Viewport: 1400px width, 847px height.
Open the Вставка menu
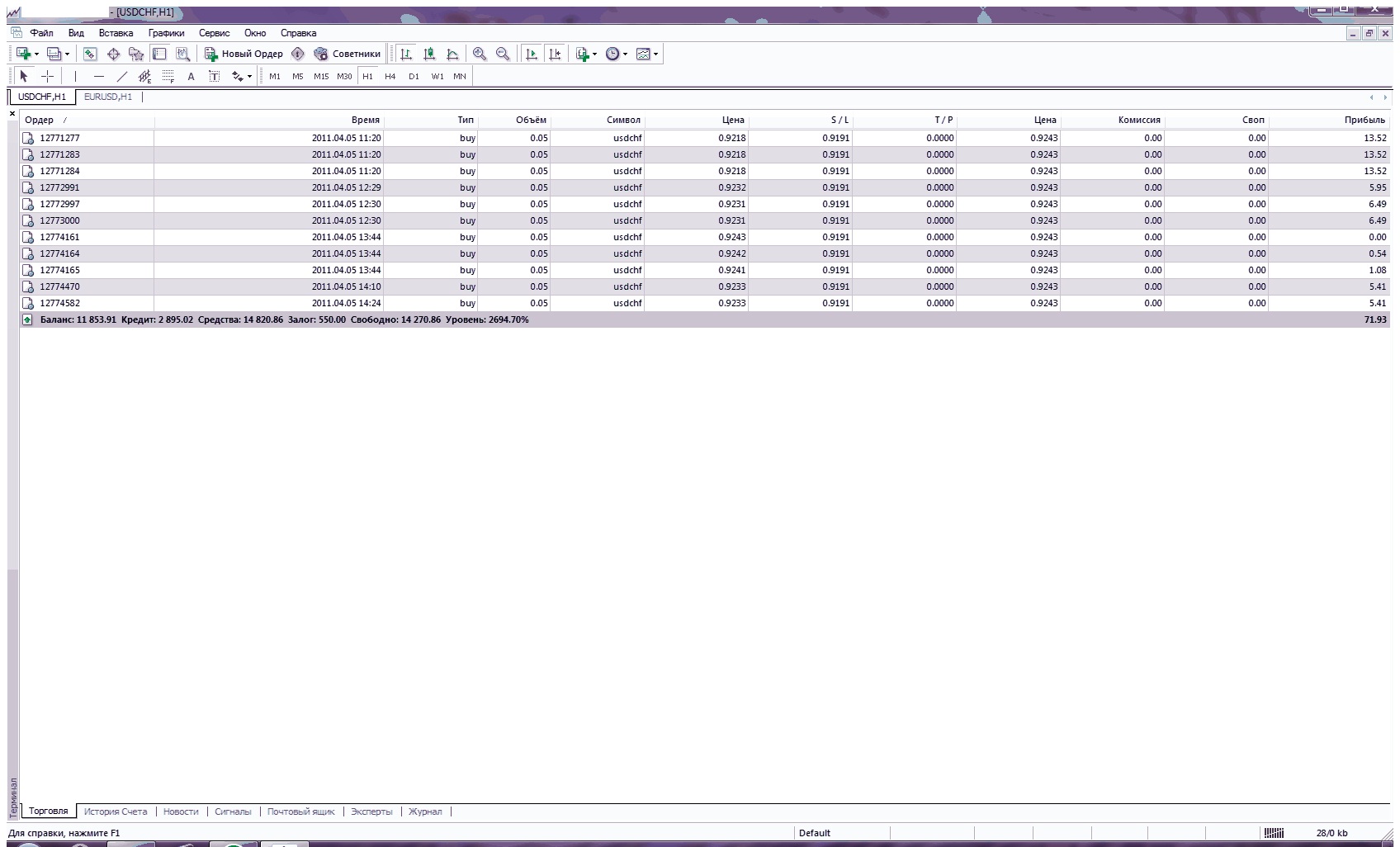tap(116, 33)
